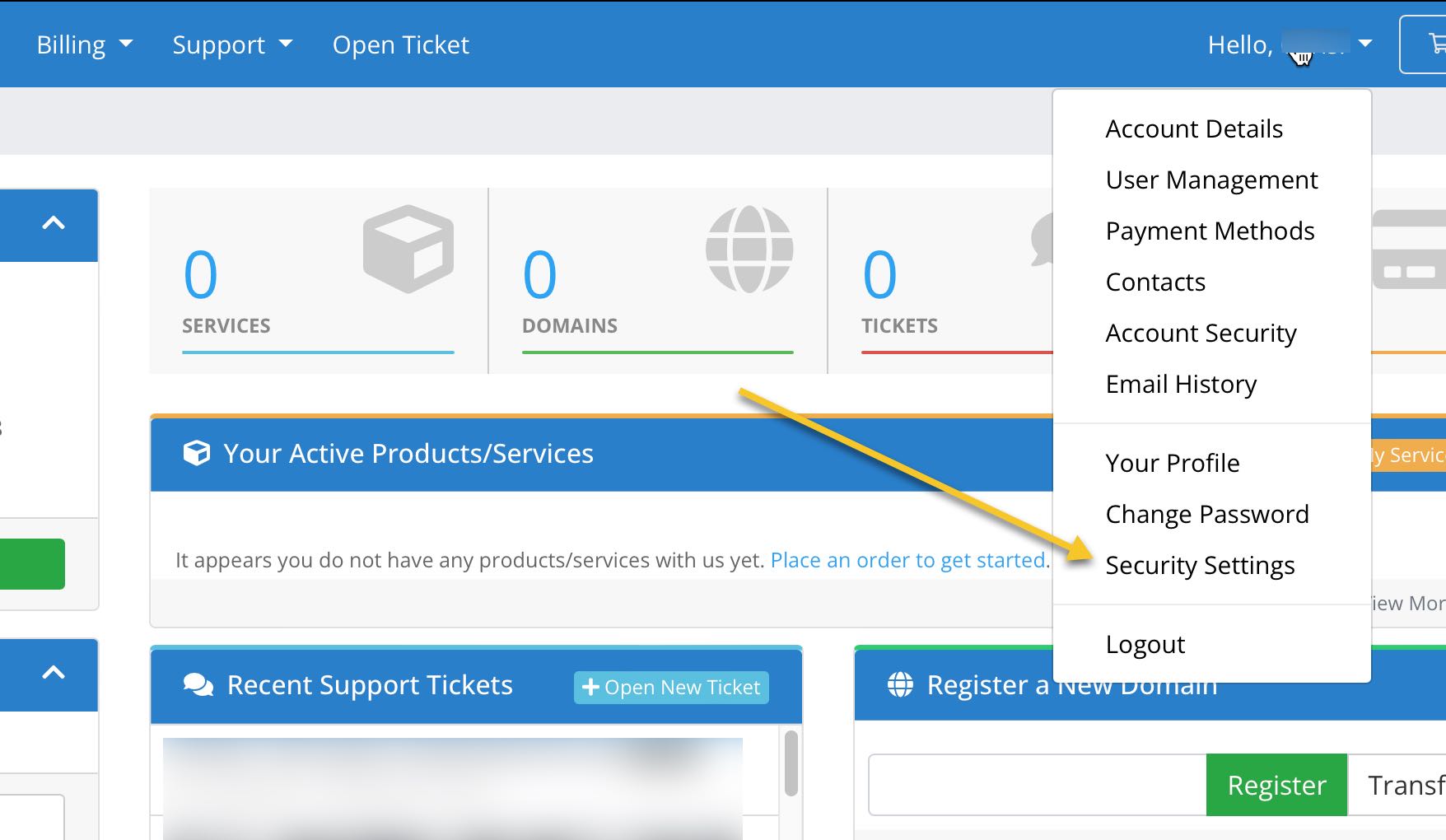Open Change Password menu entry
1446x840 pixels.
point(1206,515)
